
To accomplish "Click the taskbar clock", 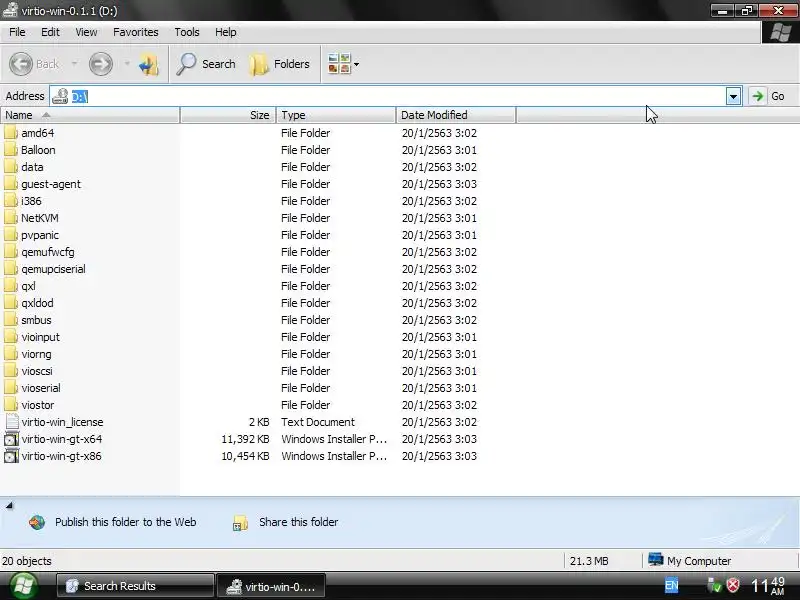I will coord(768,586).
